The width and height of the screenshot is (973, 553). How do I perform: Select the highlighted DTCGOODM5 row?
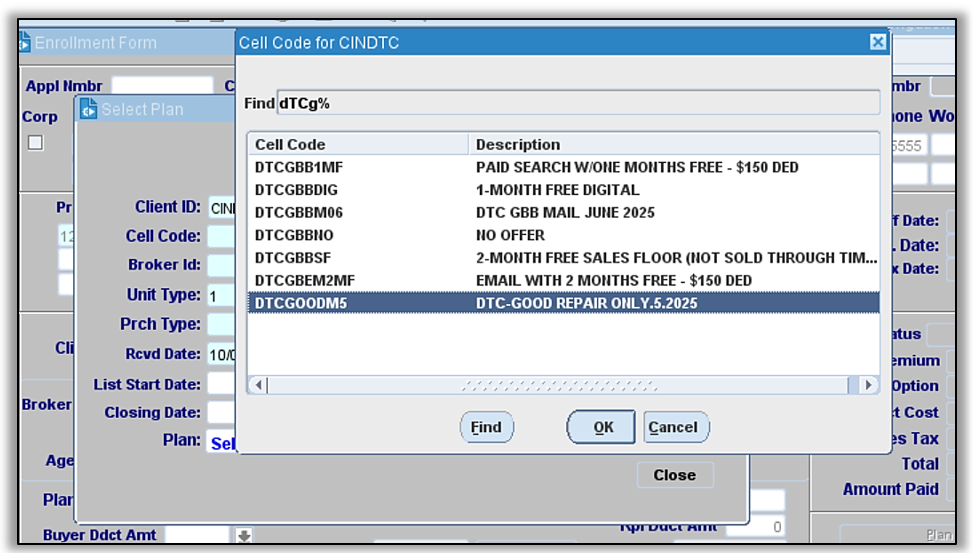pos(563,302)
